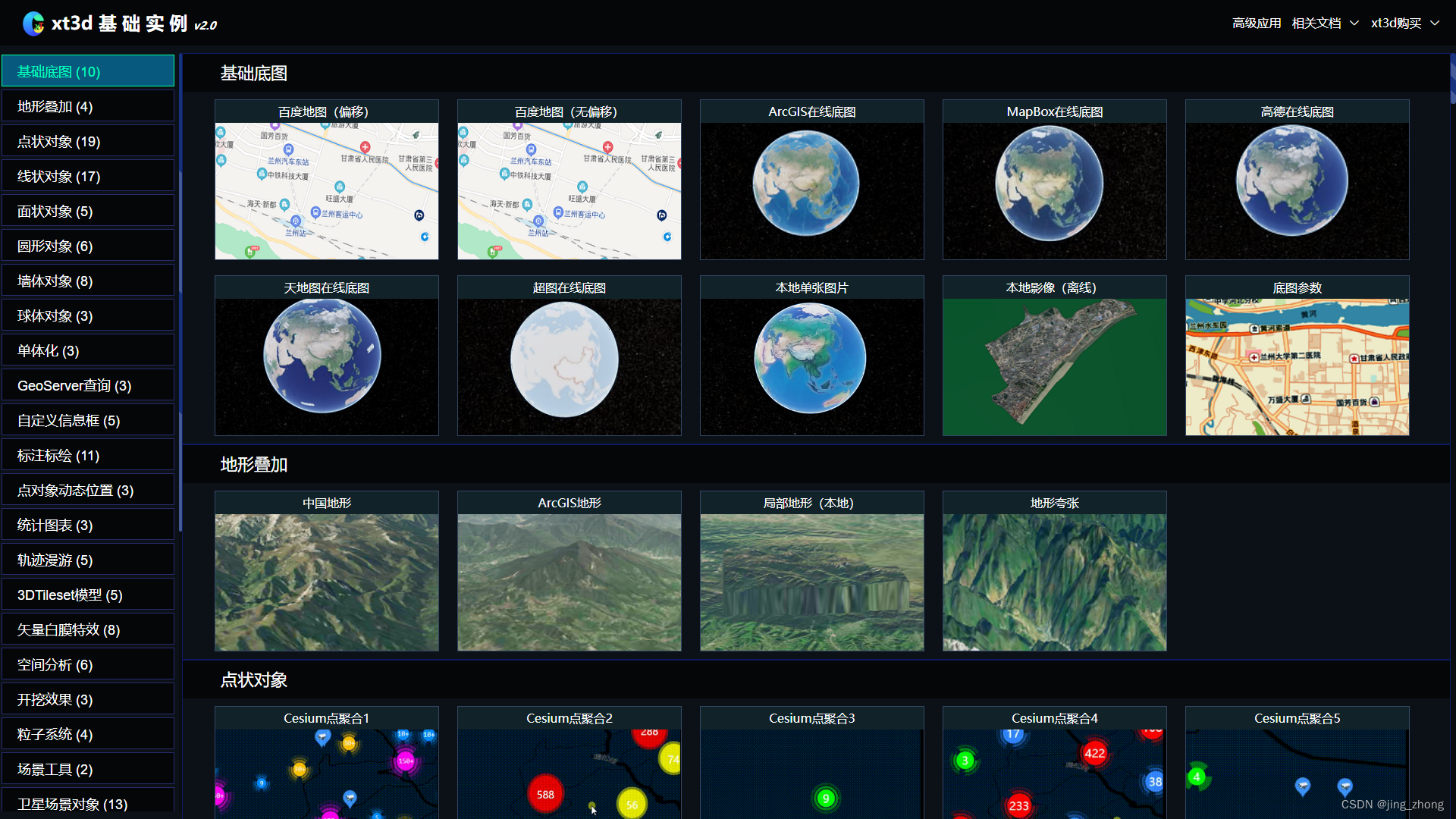The height and width of the screenshot is (819, 1456).
Task: Expand the 相关文档 dropdown arrow
Action: click(1354, 24)
